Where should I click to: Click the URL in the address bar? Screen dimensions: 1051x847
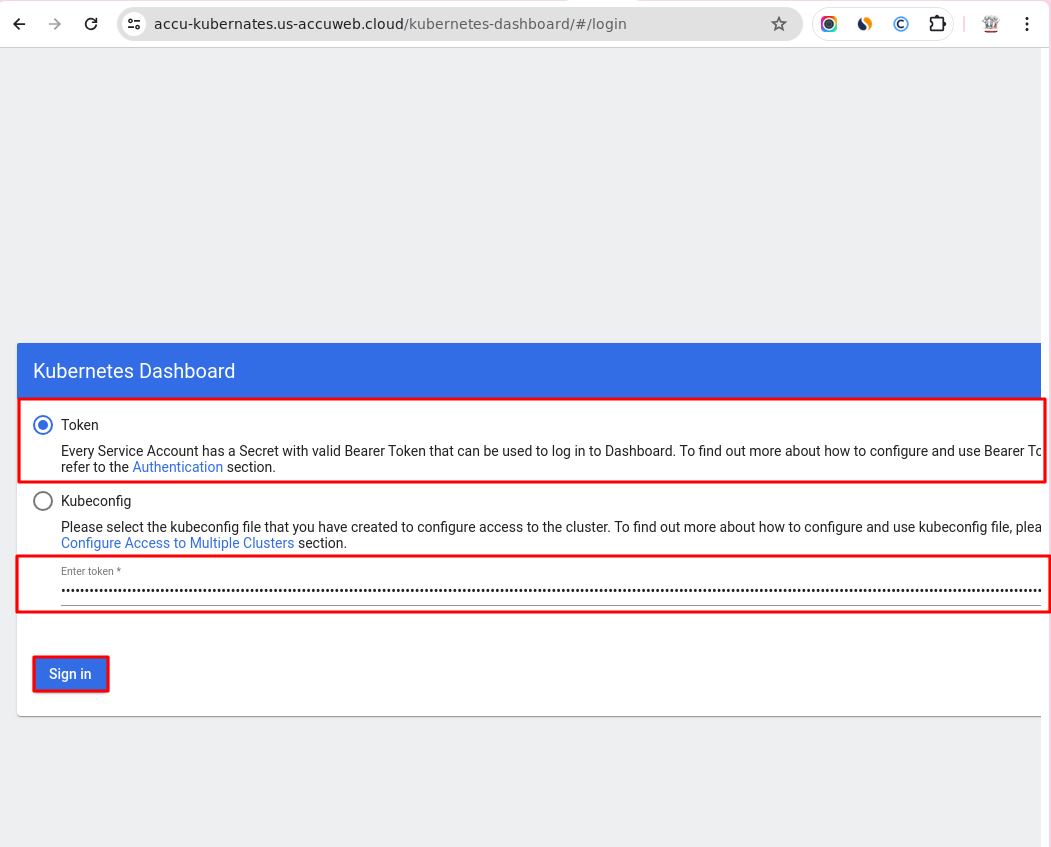click(390, 24)
